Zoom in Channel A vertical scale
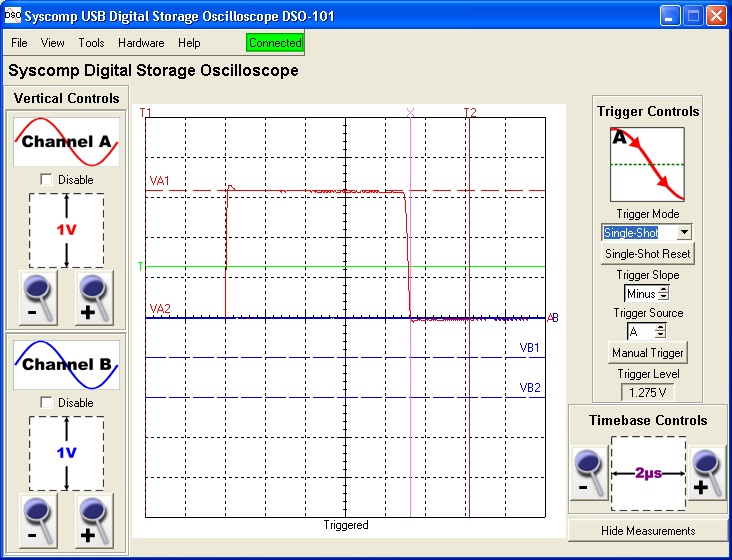Viewport: 732px width, 560px height. (95, 299)
